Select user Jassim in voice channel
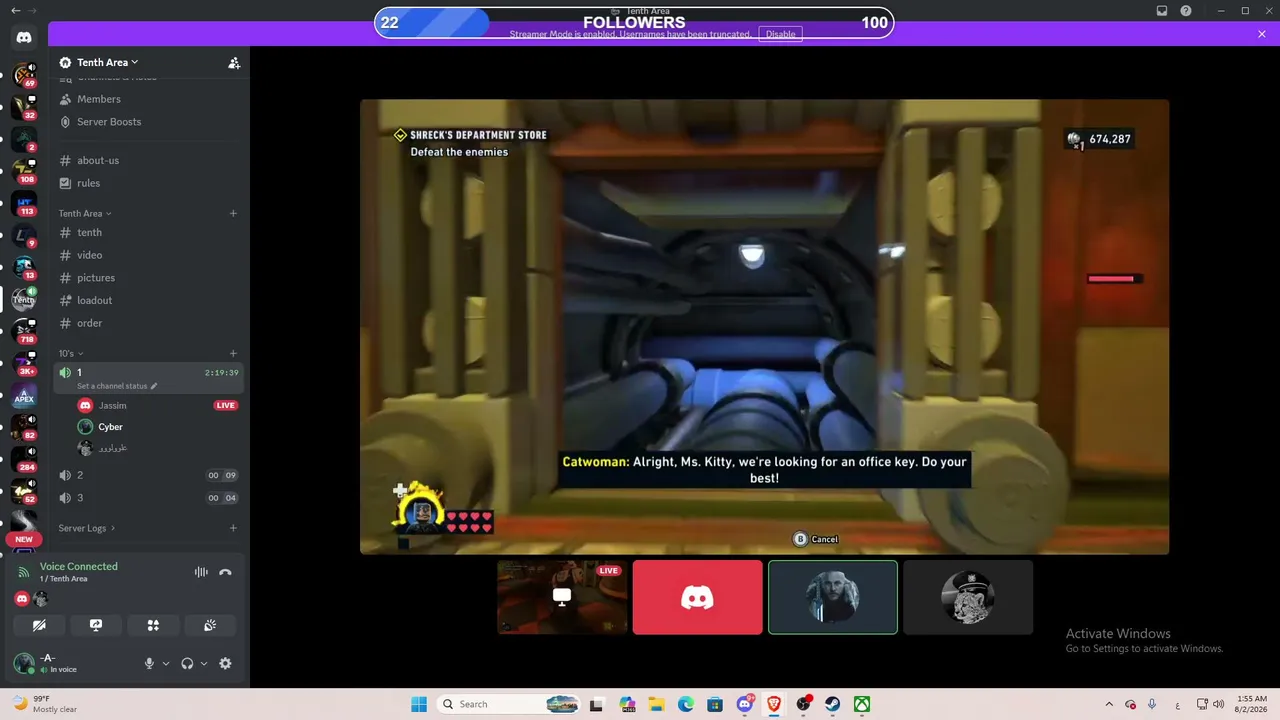 (x=112, y=405)
